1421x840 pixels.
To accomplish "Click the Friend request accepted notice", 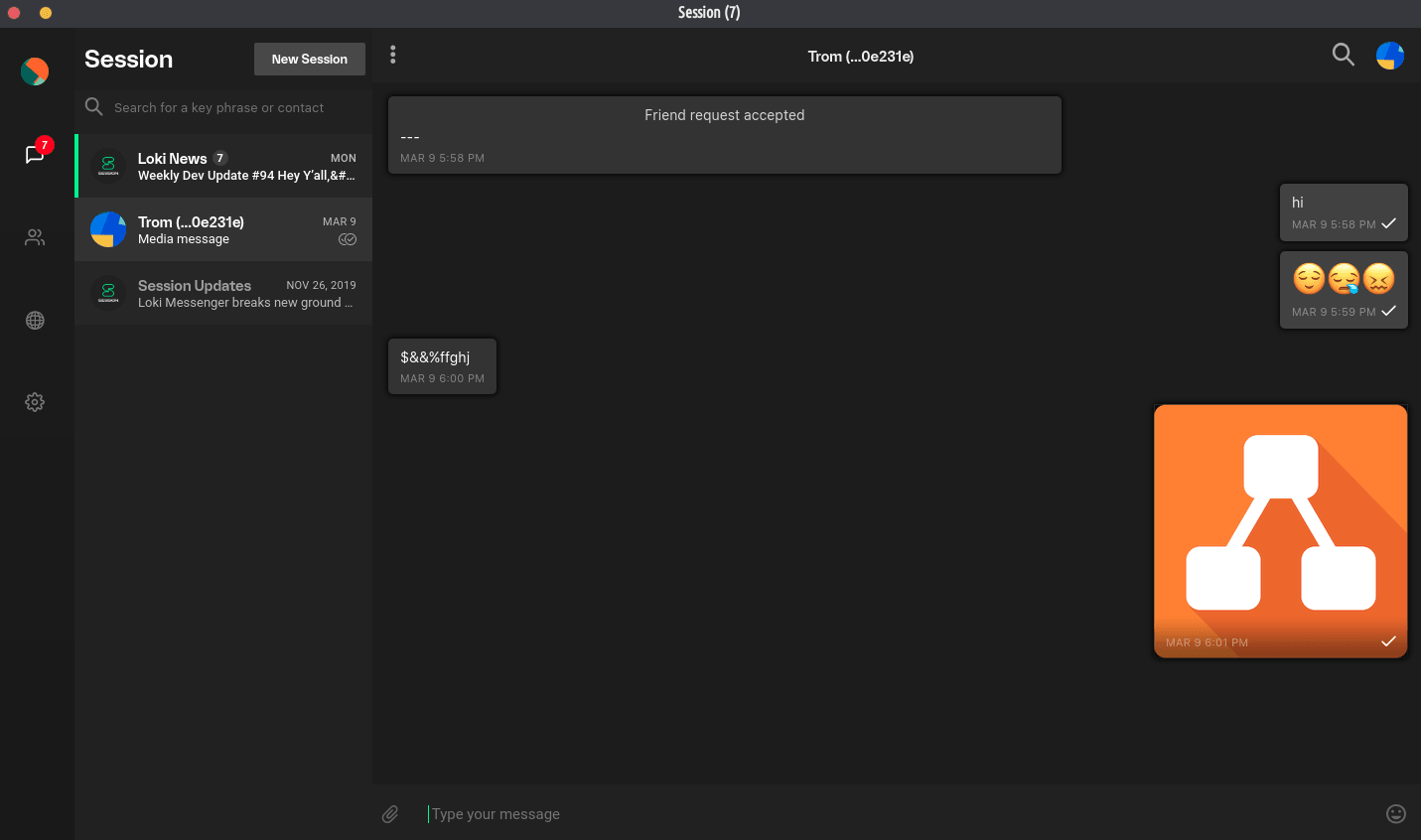I will (725, 135).
